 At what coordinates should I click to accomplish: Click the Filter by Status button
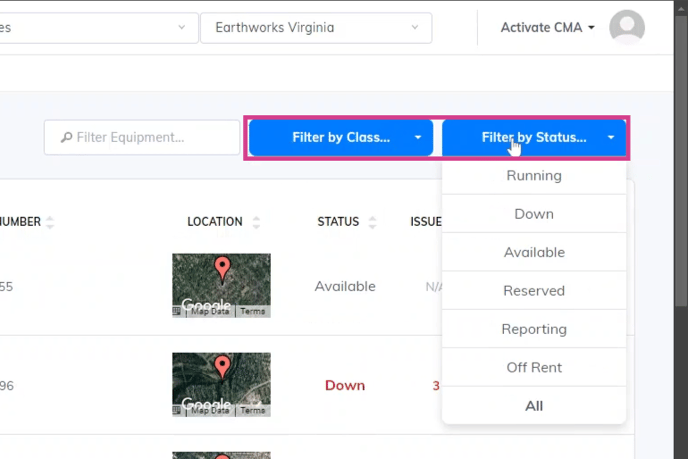tap(534, 138)
